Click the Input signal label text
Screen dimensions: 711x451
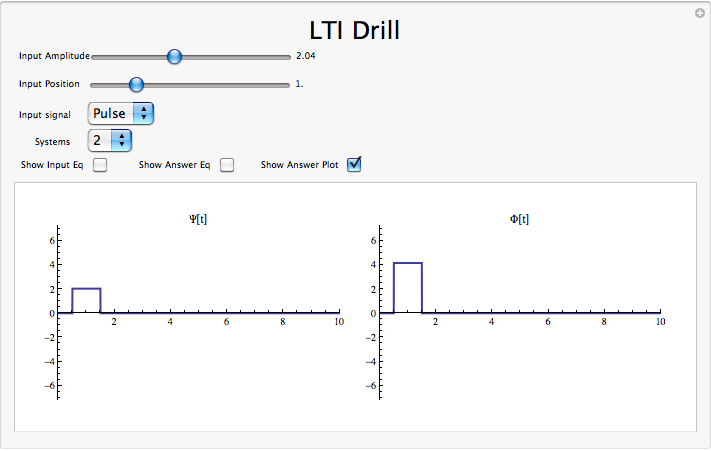click(45, 115)
